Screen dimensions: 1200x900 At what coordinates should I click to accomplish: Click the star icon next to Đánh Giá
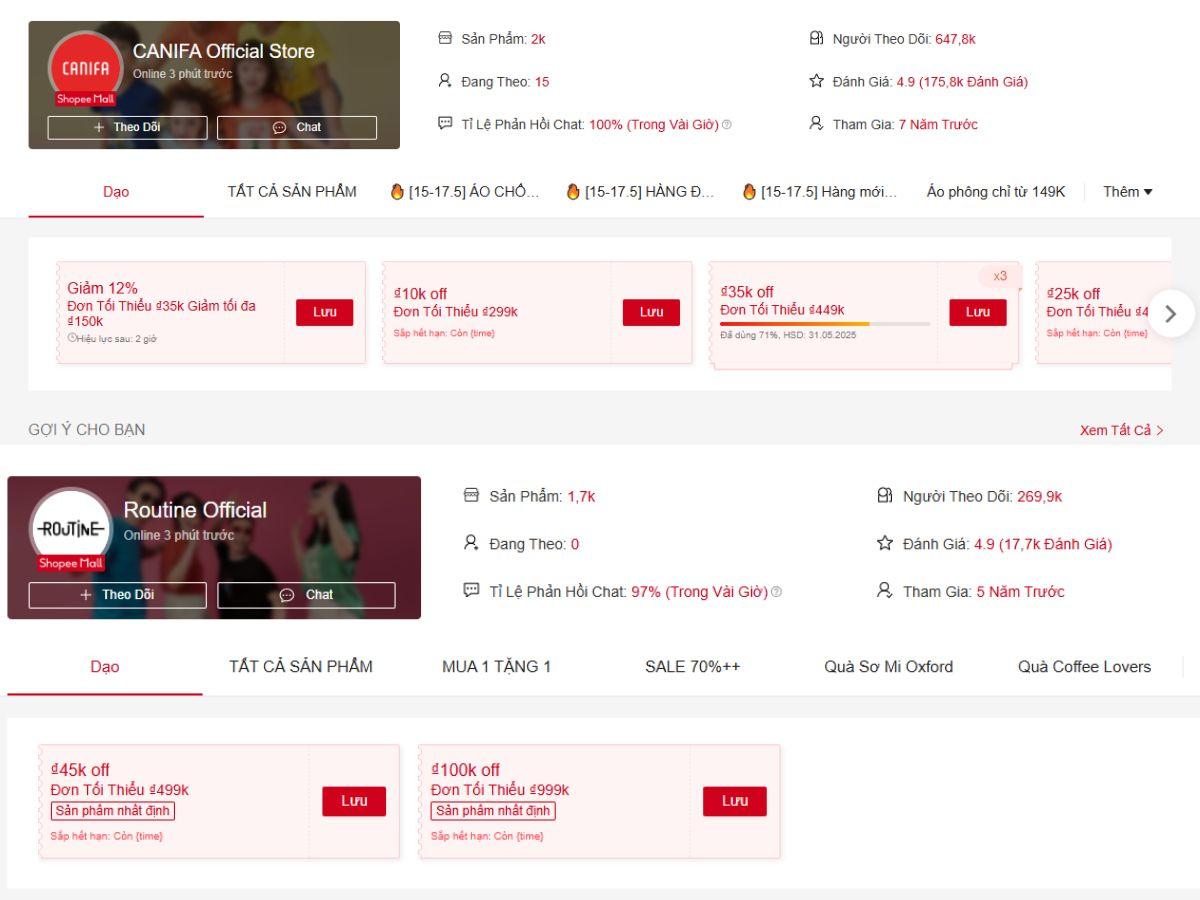(816, 81)
